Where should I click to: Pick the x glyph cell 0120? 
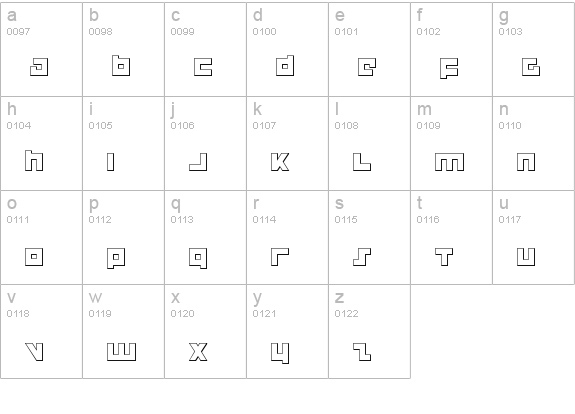tap(205, 331)
